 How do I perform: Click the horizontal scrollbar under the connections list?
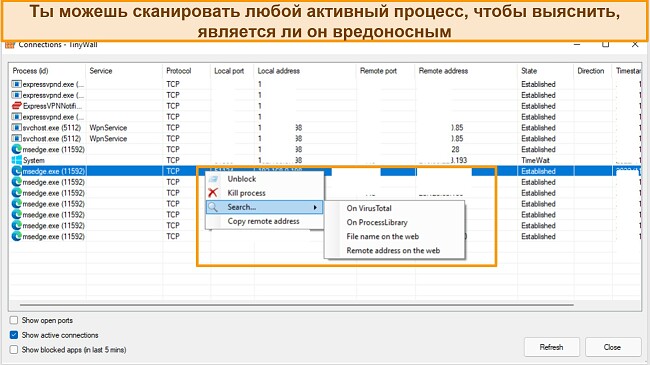296,305
